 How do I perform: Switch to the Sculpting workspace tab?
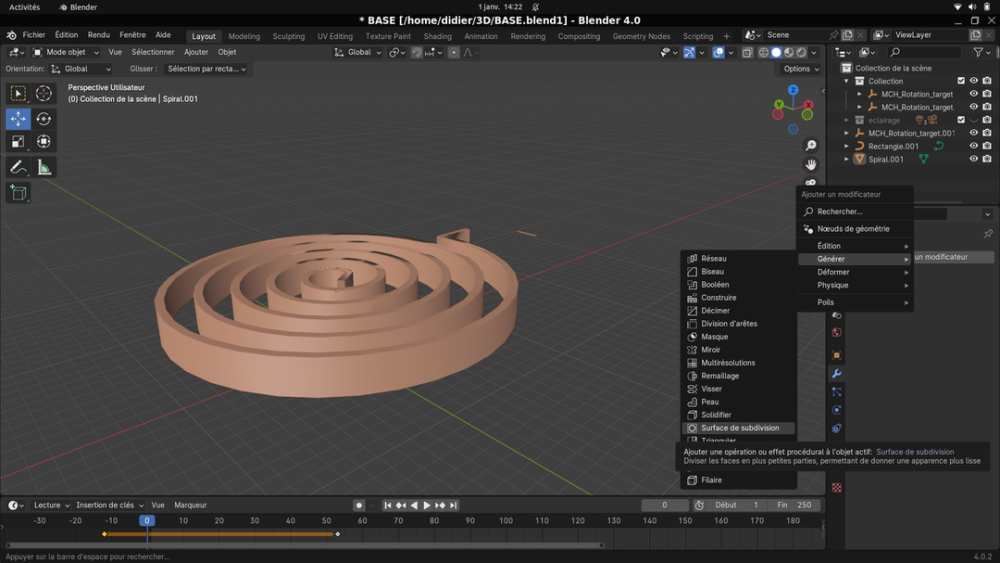289,36
